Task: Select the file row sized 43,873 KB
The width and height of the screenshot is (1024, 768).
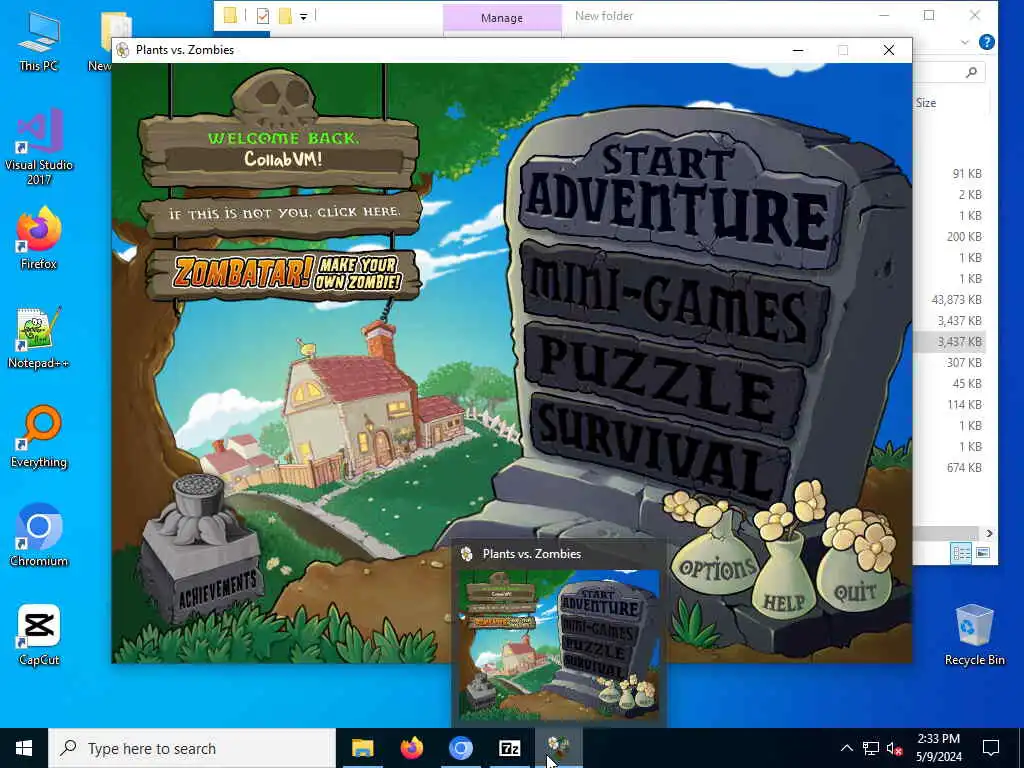Action: click(950, 300)
